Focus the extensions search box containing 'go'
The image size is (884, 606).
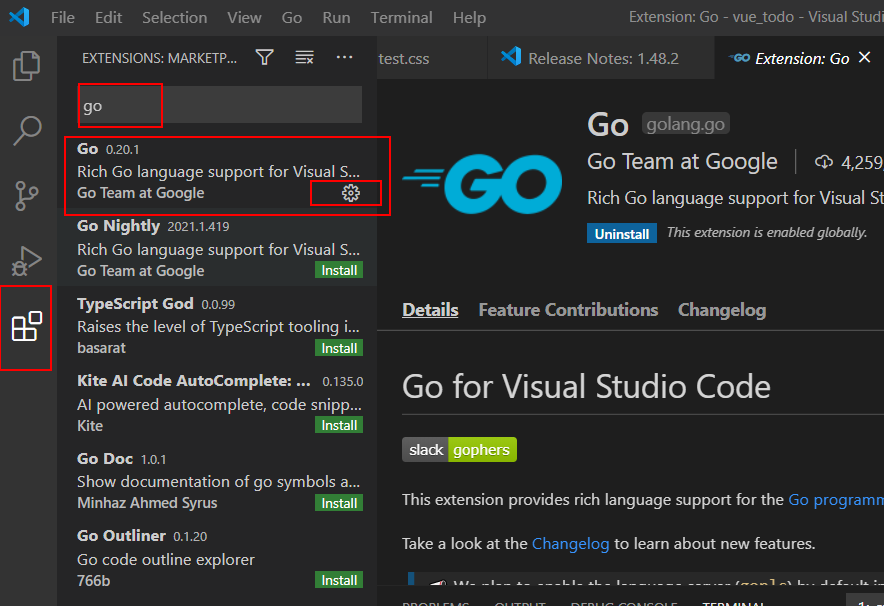click(x=220, y=105)
